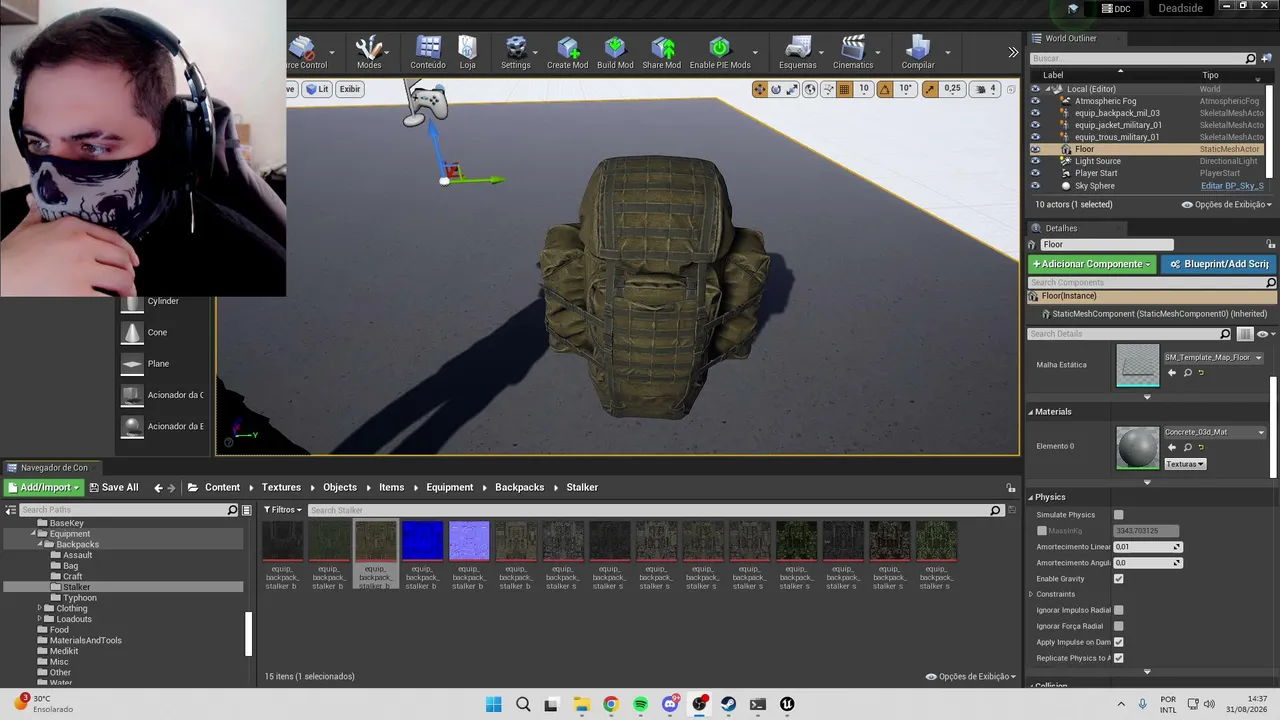Open the Editar BP_Sky_Sphere link
The height and width of the screenshot is (720, 1280).
click(1232, 186)
